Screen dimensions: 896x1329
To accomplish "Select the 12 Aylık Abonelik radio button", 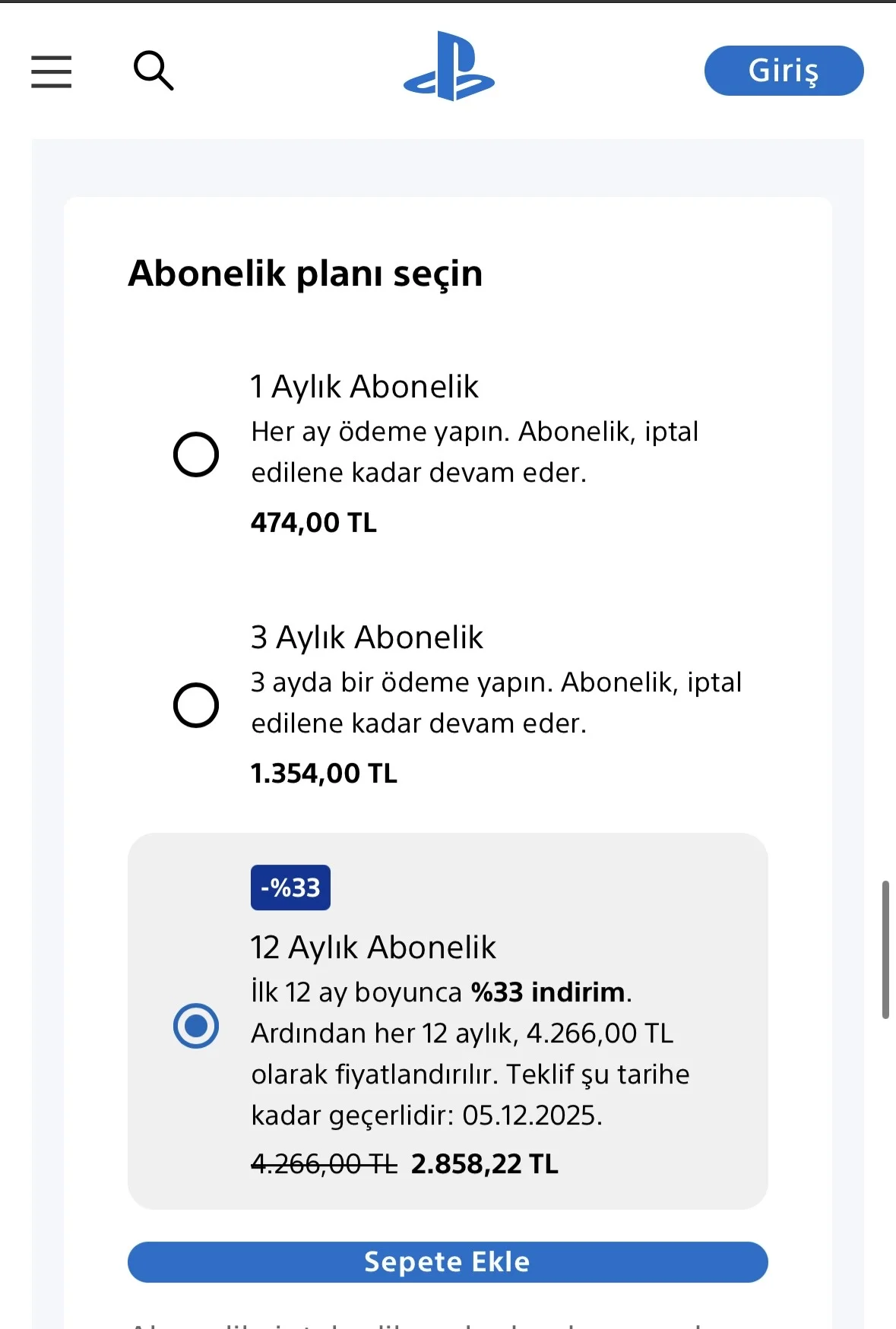I will click(x=196, y=1026).
